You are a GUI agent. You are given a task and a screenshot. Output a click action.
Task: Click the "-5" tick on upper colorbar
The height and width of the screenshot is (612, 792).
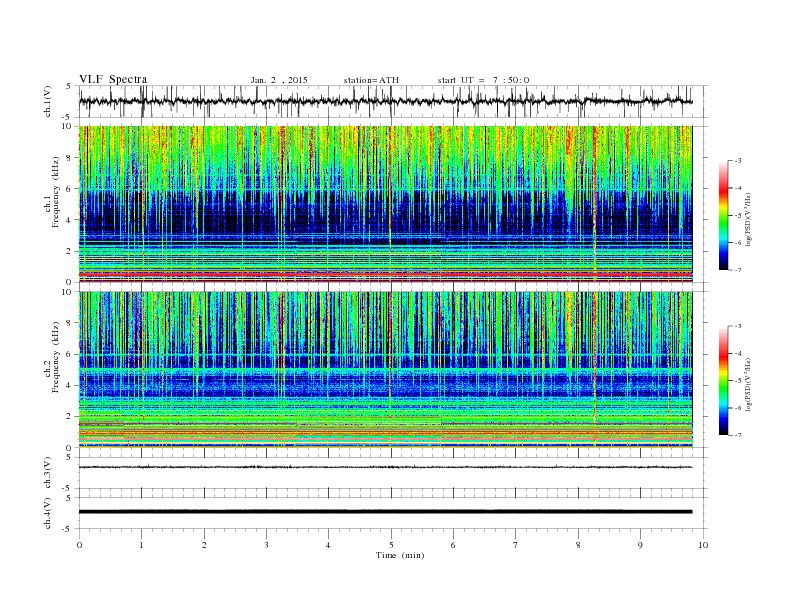click(736, 216)
